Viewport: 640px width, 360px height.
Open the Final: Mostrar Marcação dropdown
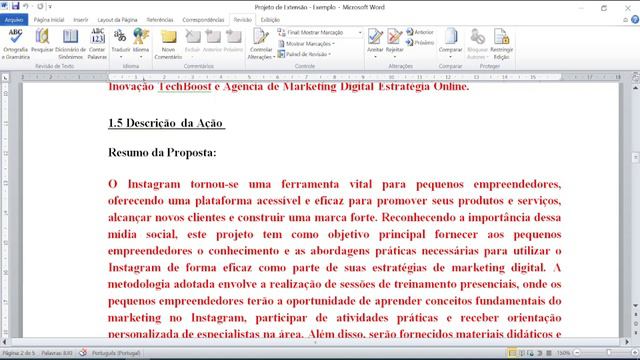click(x=320, y=32)
